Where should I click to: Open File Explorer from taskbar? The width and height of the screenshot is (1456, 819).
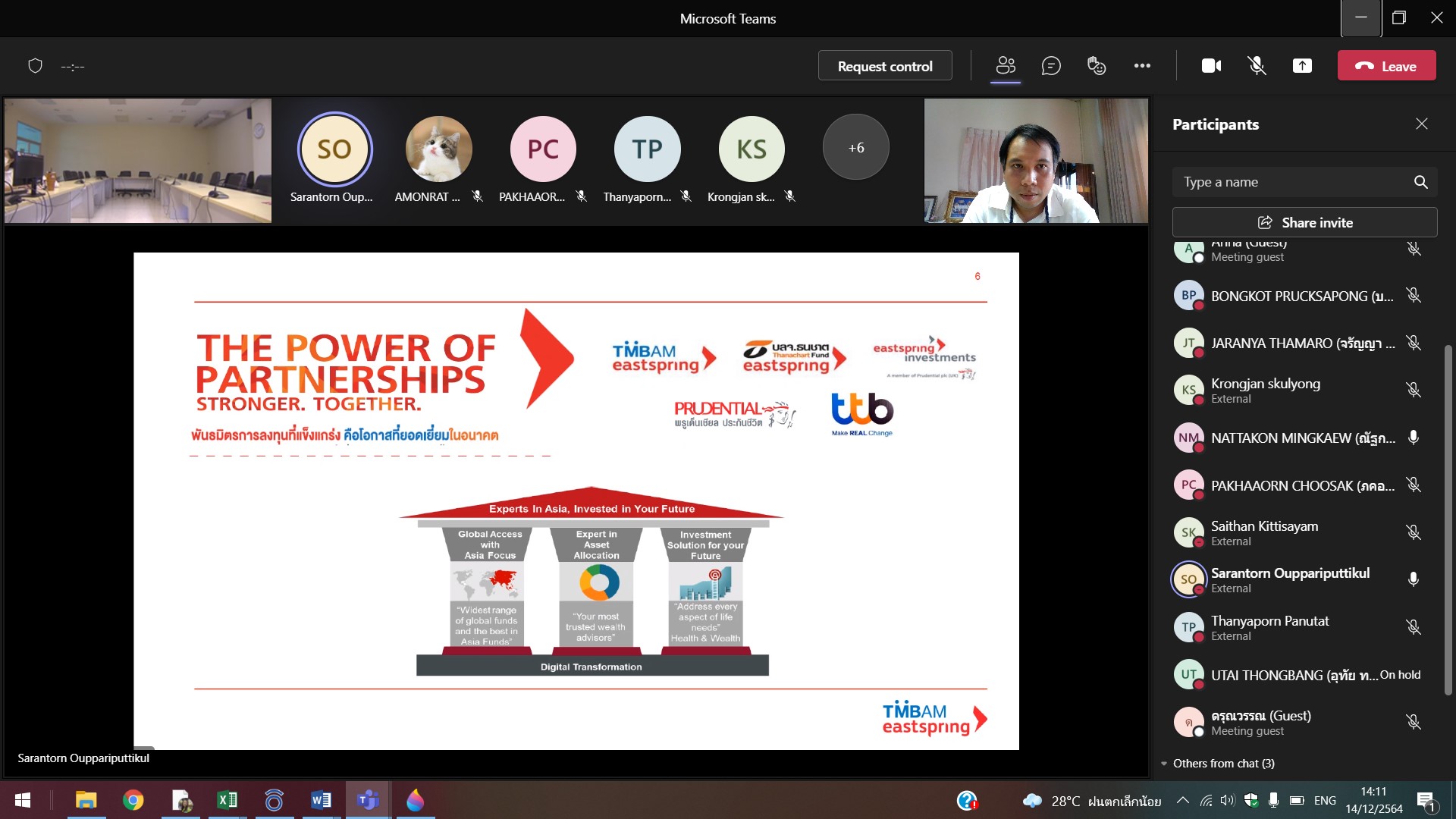tap(86, 800)
